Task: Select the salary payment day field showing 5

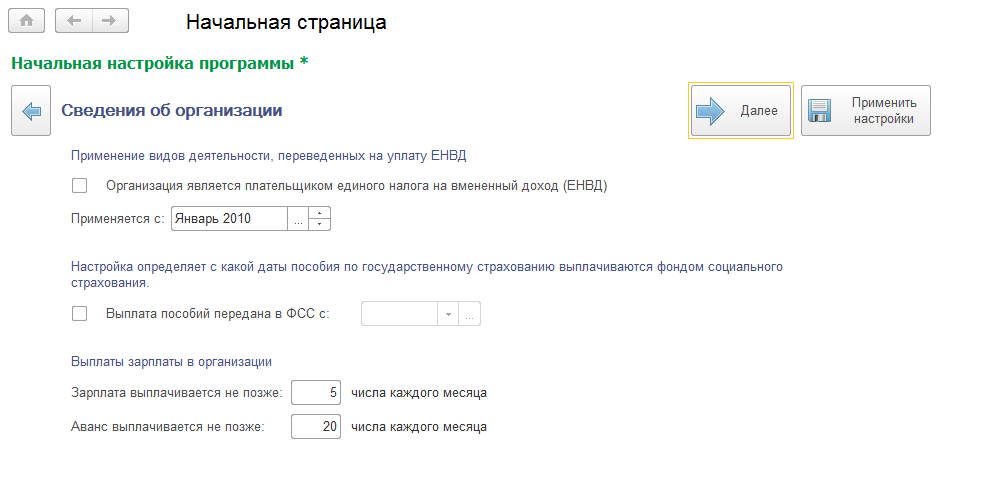Action: click(x=316, y=393)
